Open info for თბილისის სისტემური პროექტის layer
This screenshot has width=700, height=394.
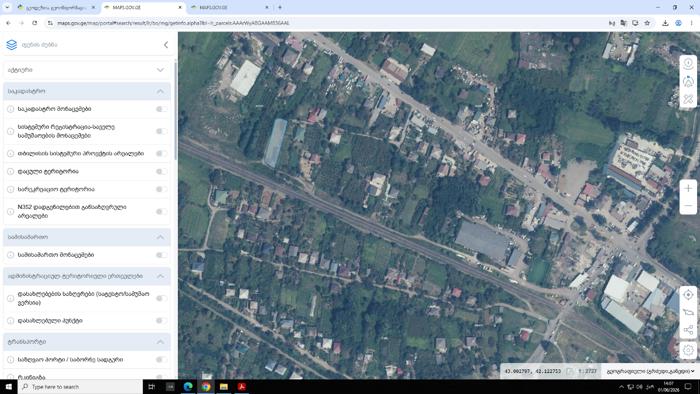[10, 153]
